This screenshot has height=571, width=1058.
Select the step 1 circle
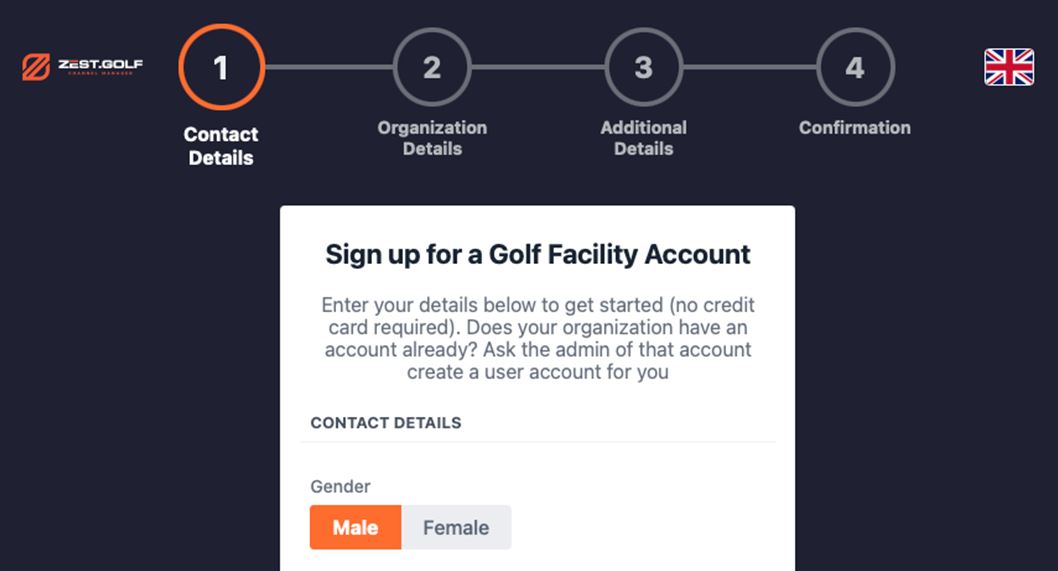(x=221, y=67)
